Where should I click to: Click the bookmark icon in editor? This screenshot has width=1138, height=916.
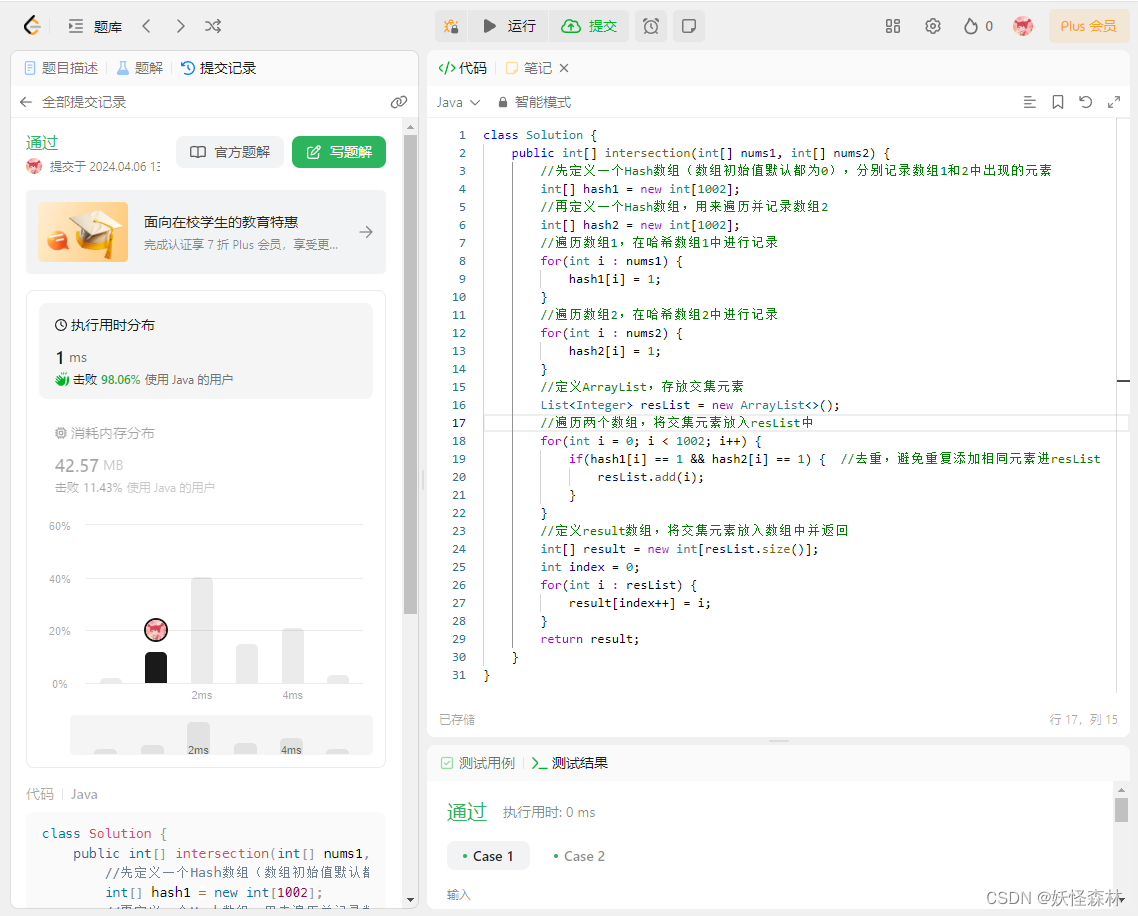pyautogui.click(x=1057, y=102)
